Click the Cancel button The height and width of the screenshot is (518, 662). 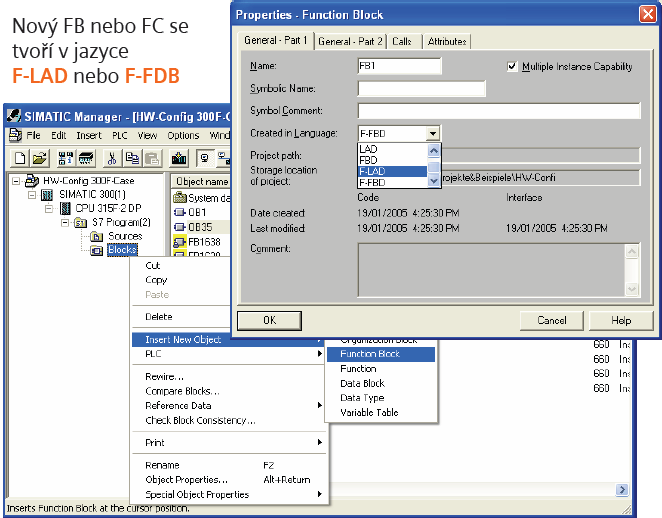(x=552, y=320)
